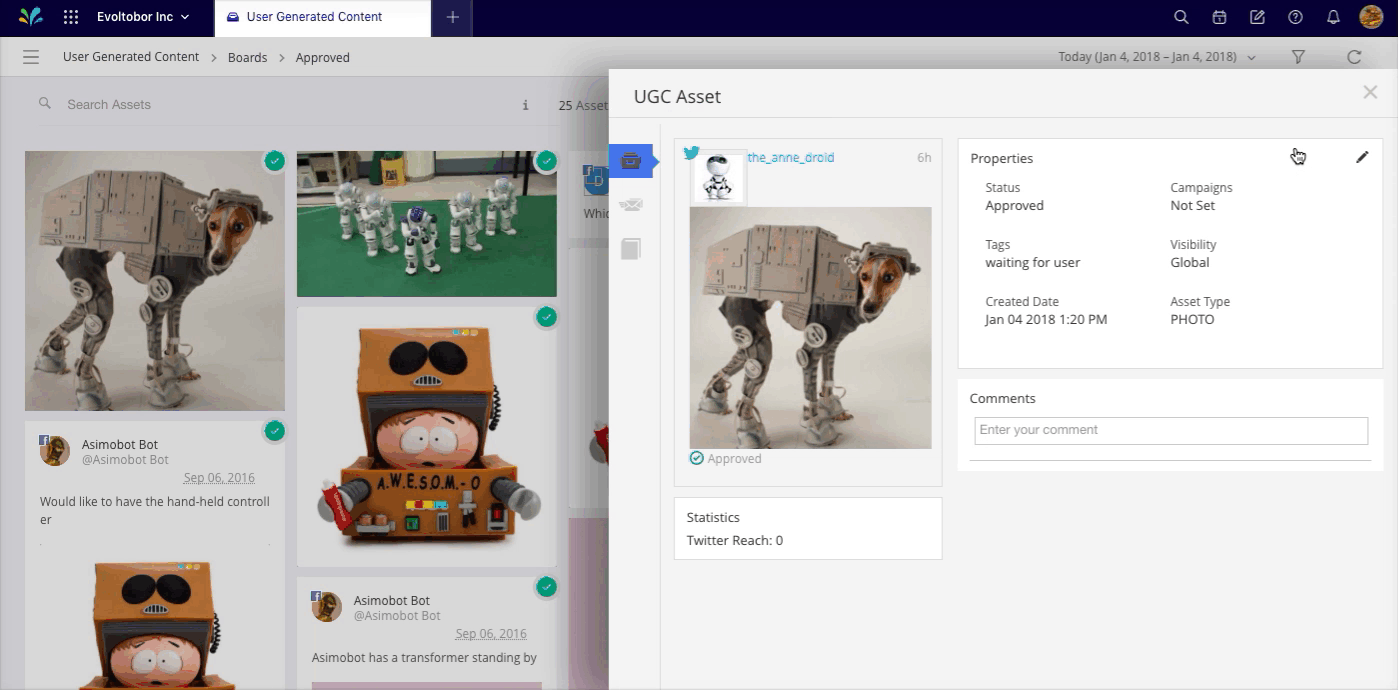This screenshot has width=1398, height=690.
Task: Select the asset details briefcase side tab
Action: pyautogui.click(x=630, y=161)
